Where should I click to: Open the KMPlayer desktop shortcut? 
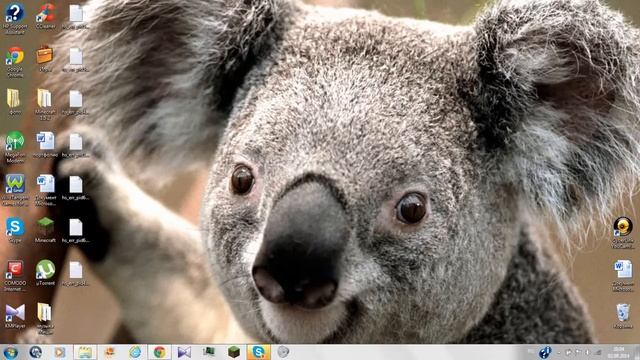tap(15, 316)
